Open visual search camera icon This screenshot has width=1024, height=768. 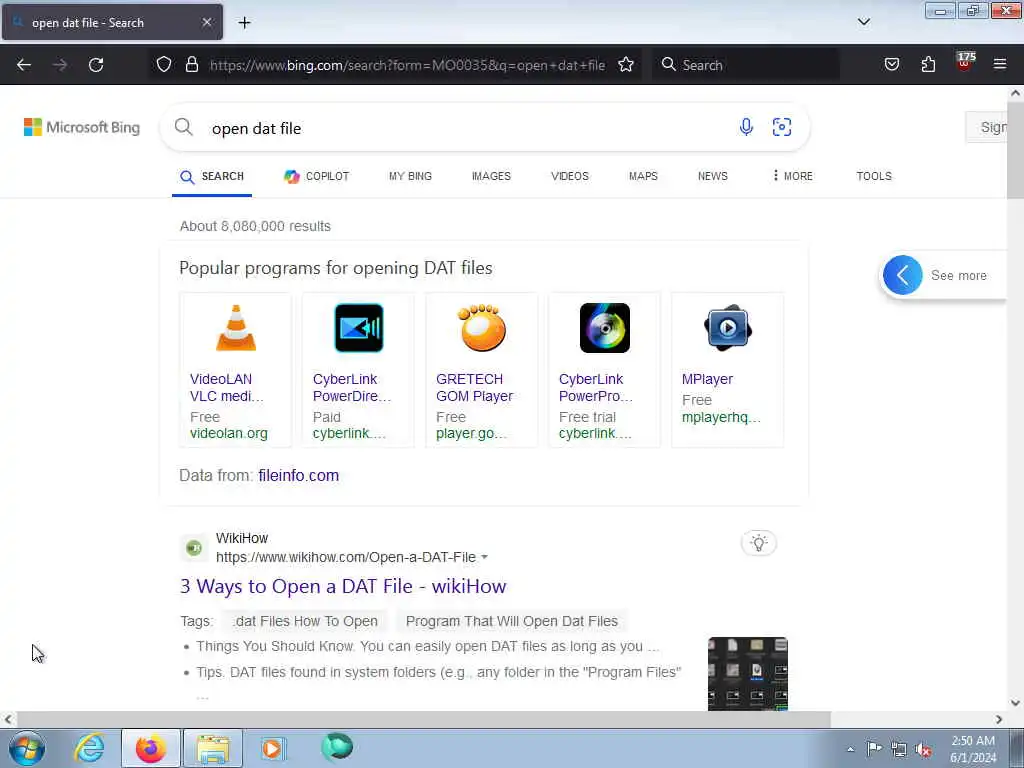pyautogui.click(x=782, y=127)
